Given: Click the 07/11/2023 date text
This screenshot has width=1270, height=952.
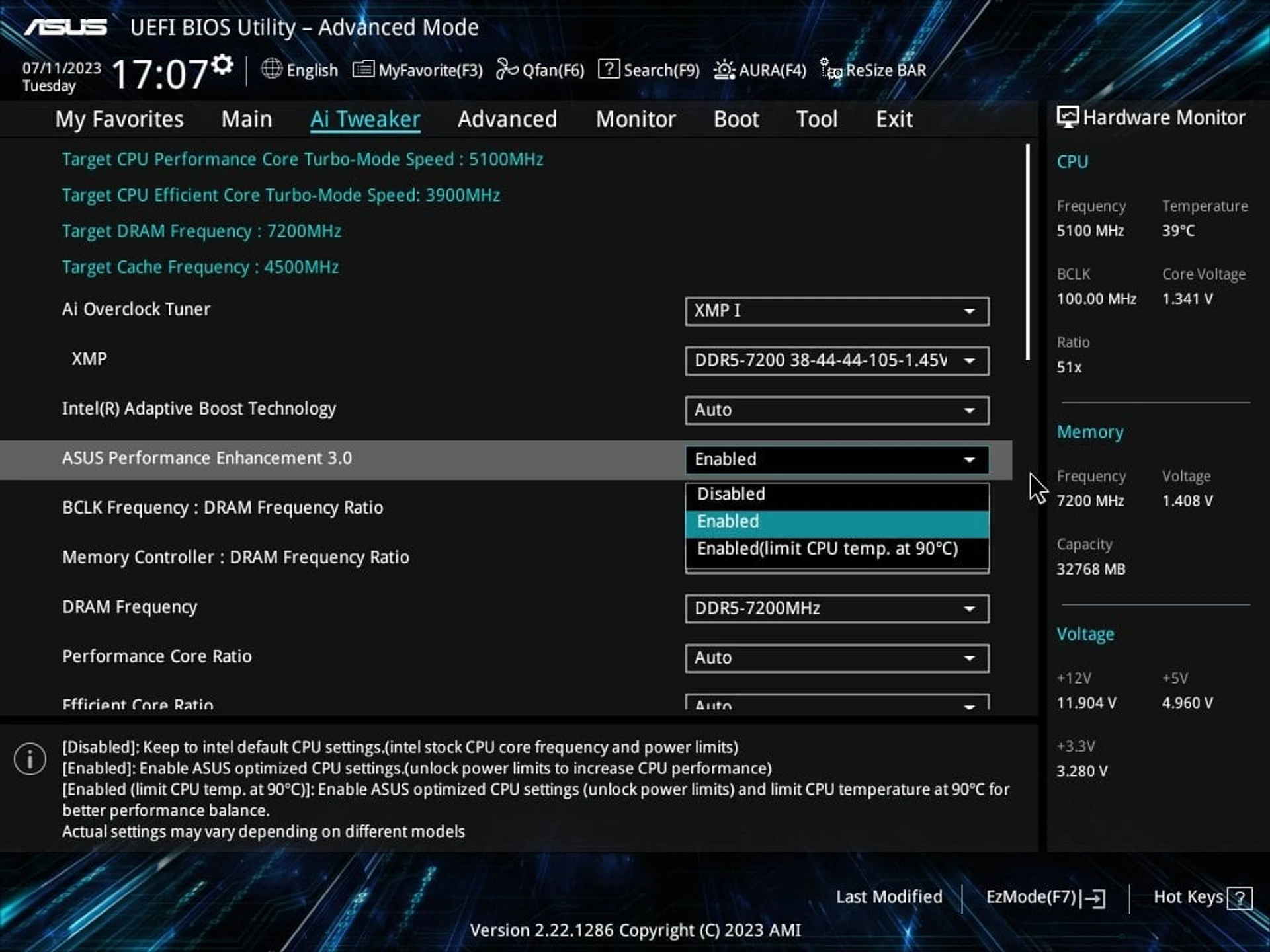Looking at the screenshot, I should (x=62, y=68).
